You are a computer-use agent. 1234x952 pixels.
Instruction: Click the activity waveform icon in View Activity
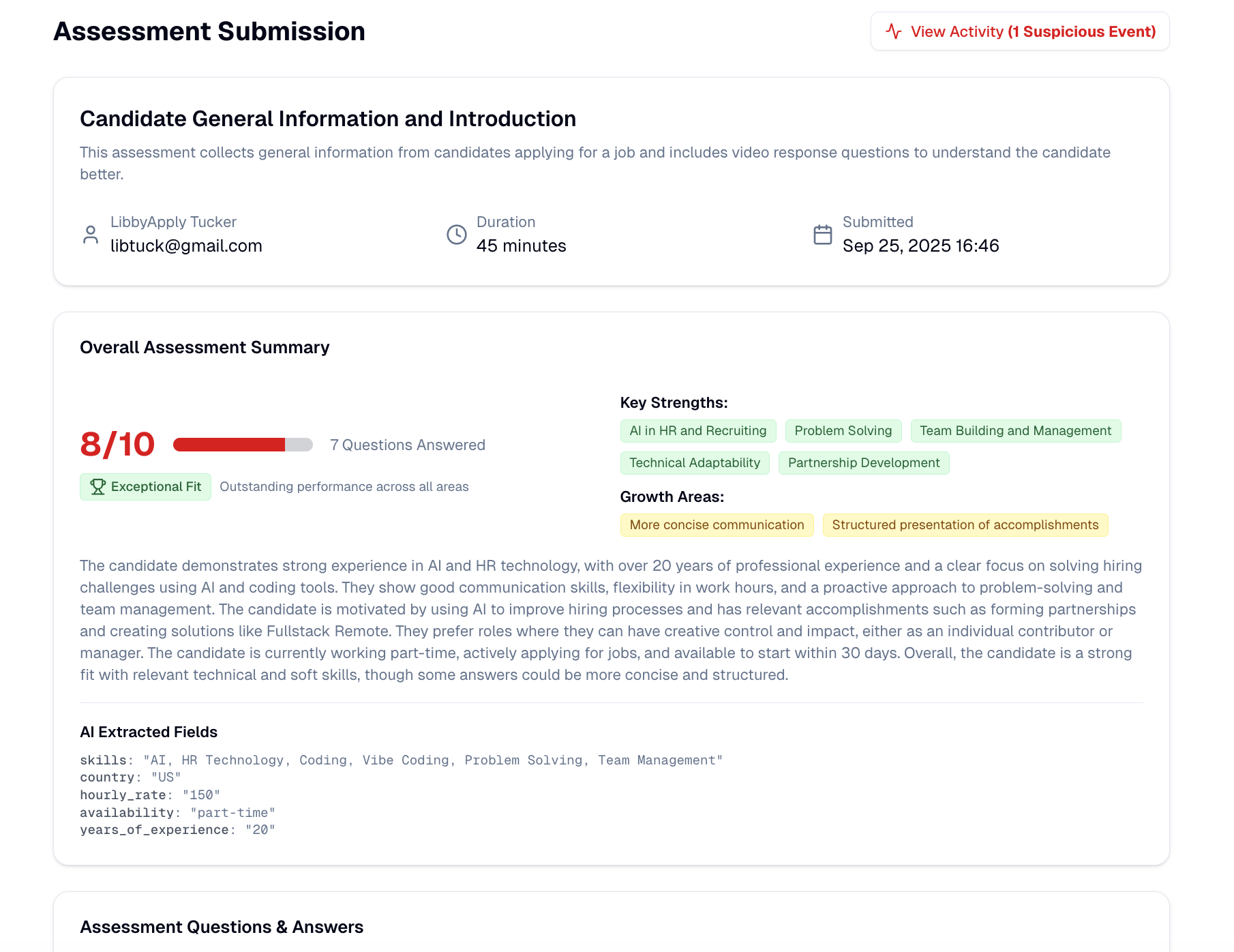(894, 31)
